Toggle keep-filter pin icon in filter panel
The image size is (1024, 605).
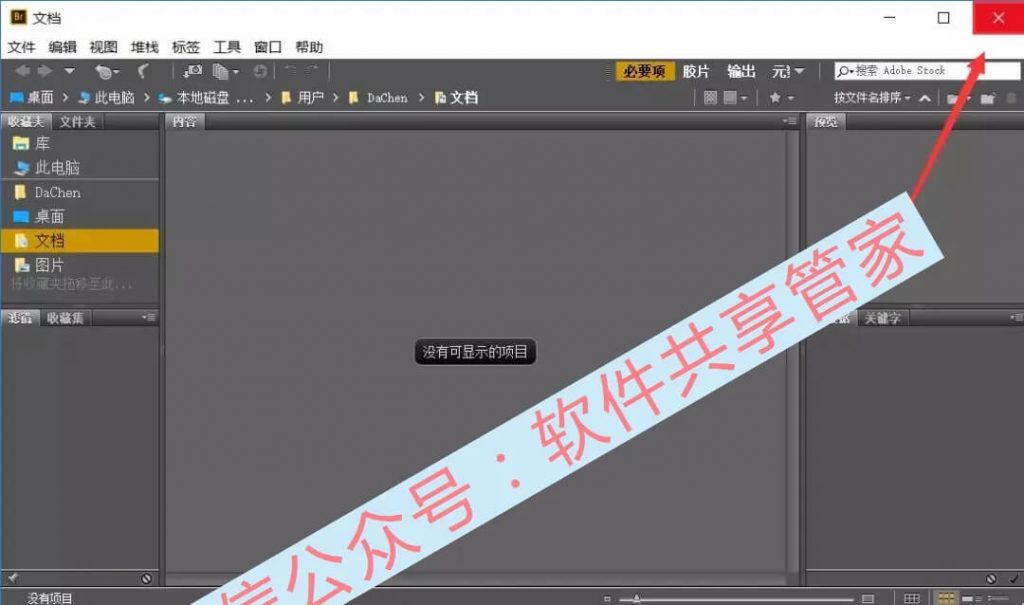(12, 578)
